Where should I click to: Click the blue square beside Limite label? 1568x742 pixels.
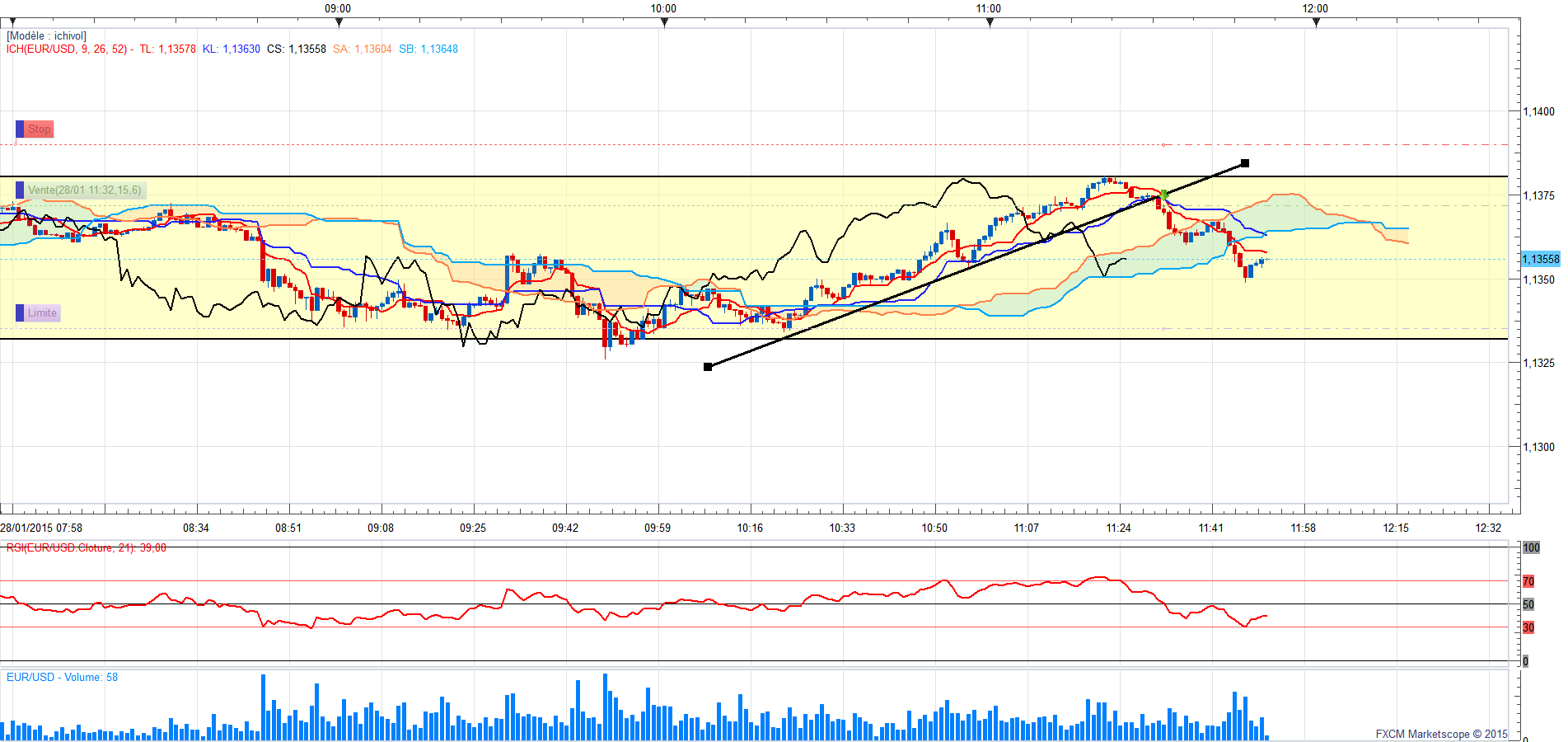[20, 313]
